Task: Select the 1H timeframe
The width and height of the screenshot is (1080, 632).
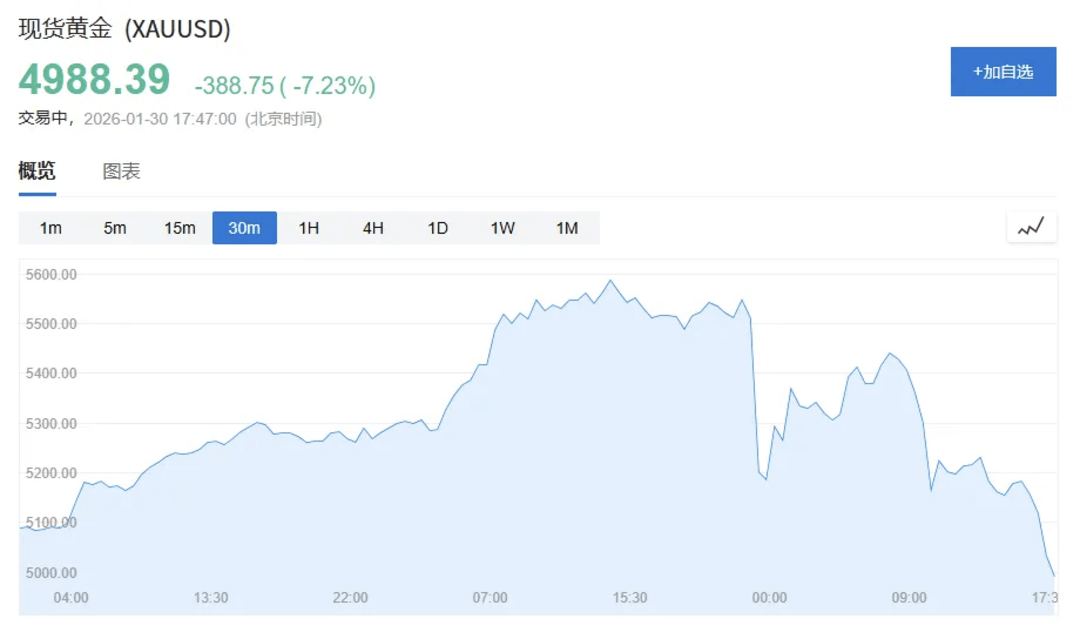Action: coord(308,228)
